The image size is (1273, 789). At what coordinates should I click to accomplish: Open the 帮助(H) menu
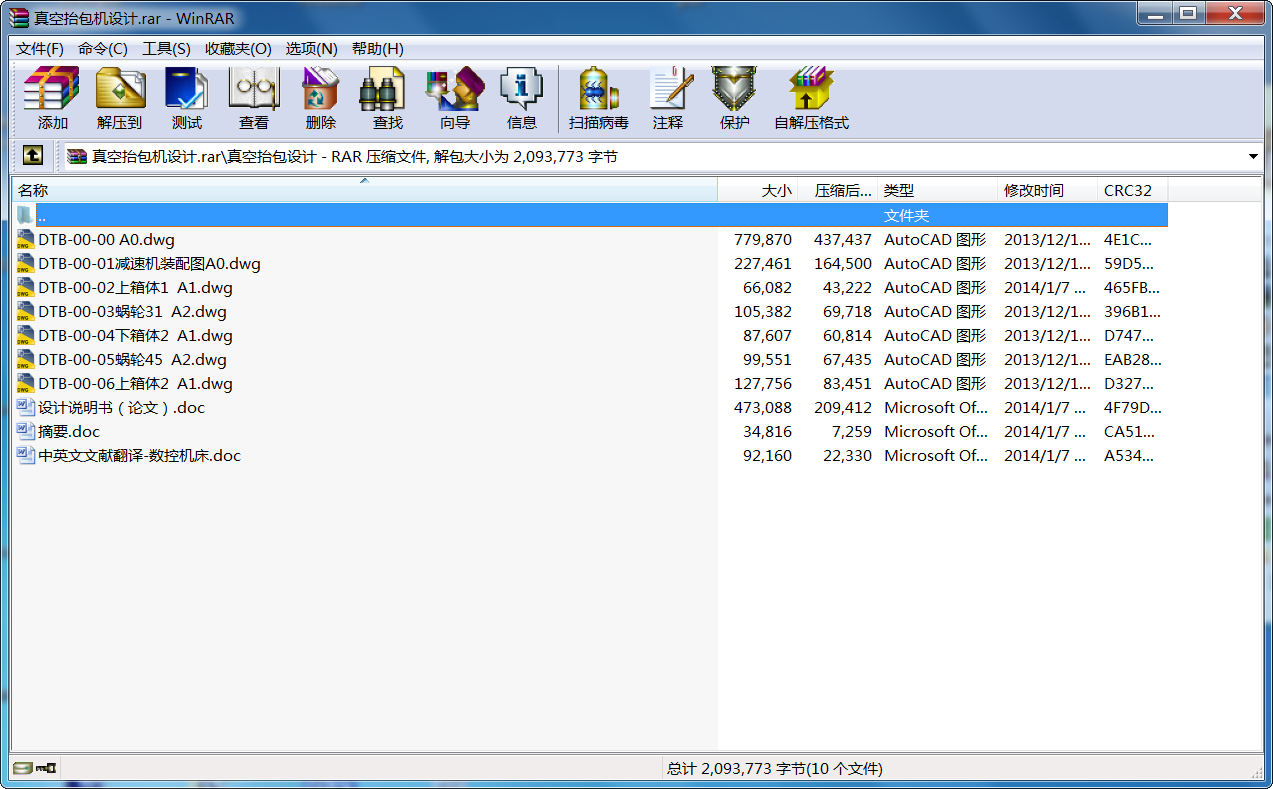pos(378,48)
